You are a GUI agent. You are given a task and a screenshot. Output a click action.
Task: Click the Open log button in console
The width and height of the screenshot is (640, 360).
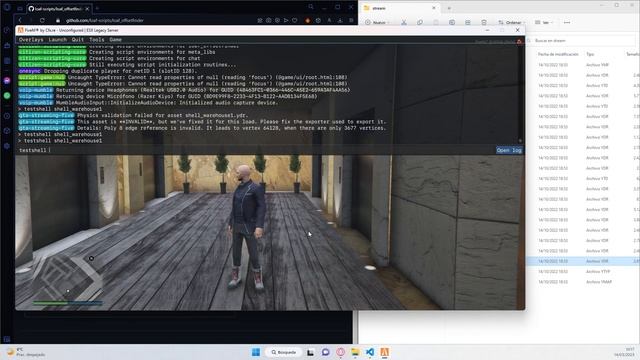(x=509, y=150)
